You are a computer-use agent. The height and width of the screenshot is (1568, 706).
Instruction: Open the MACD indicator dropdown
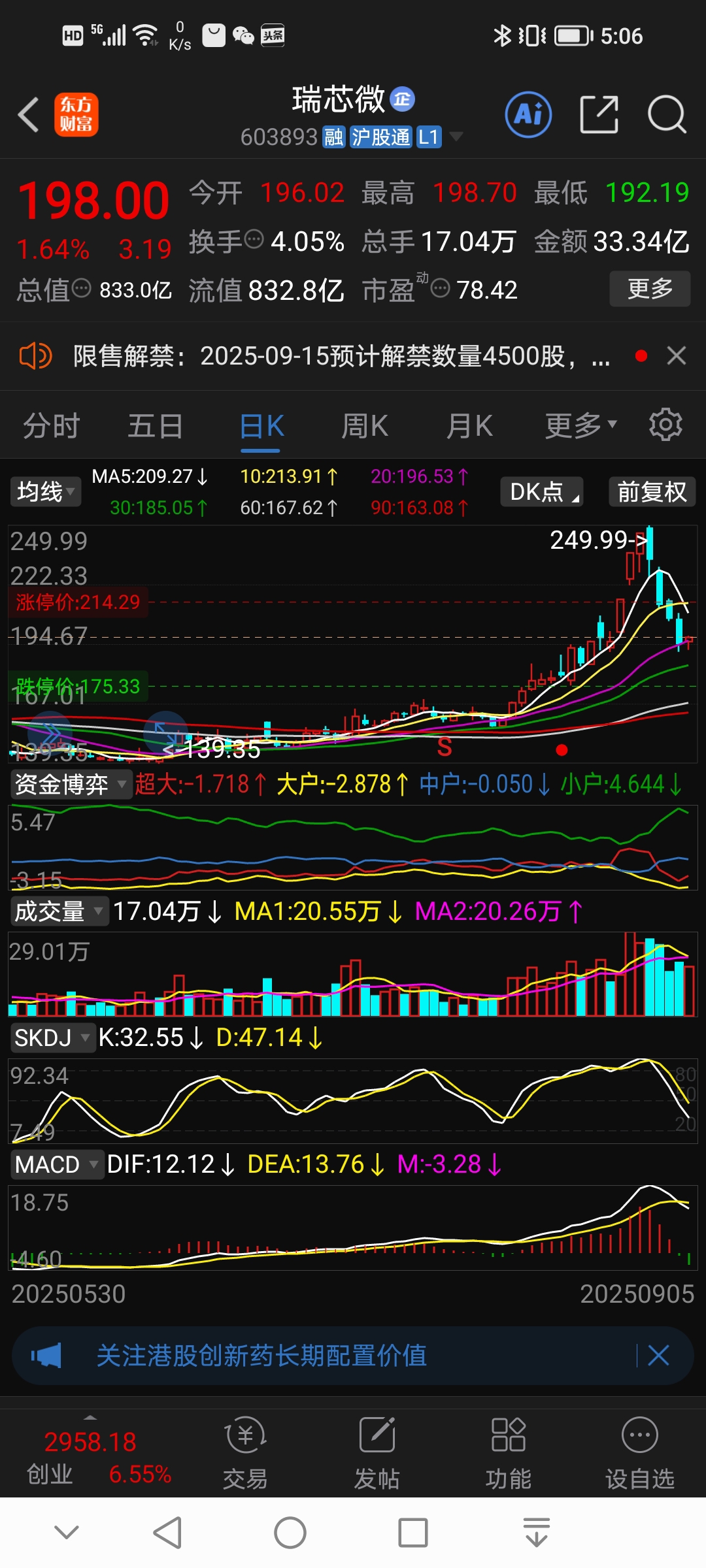pyautogui.click(x=57, y=1164)
